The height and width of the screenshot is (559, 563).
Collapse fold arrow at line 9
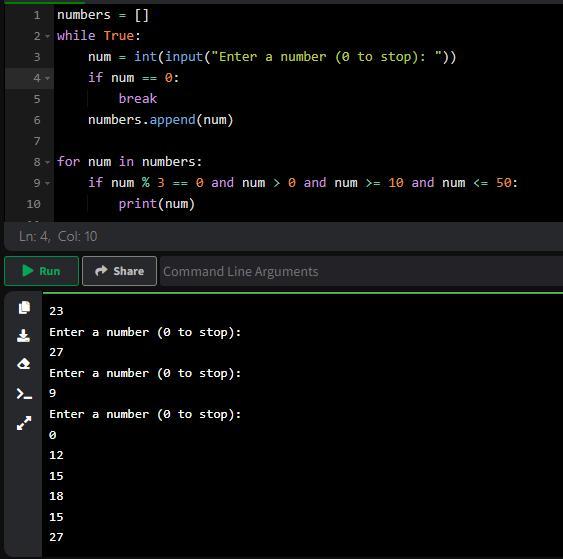(x=47, y=183)
